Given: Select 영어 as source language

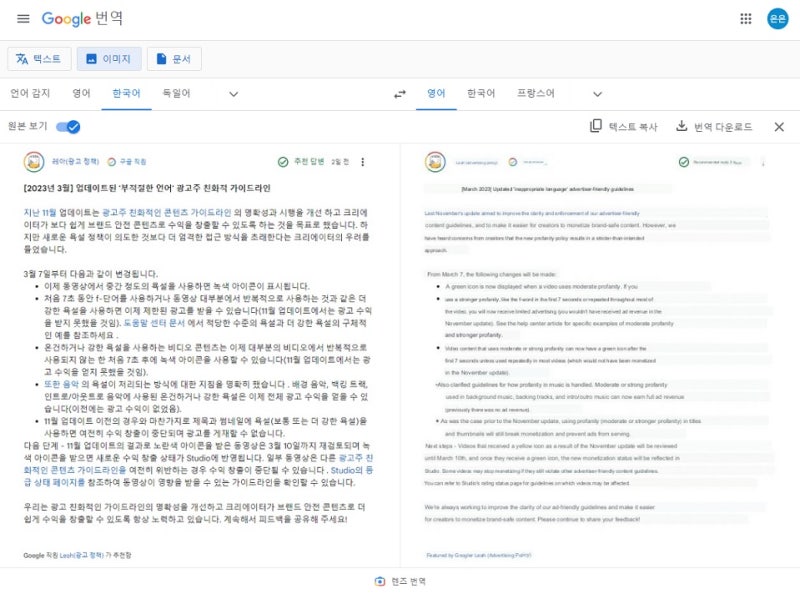Looking at the screenshot, I should [81, 93].
